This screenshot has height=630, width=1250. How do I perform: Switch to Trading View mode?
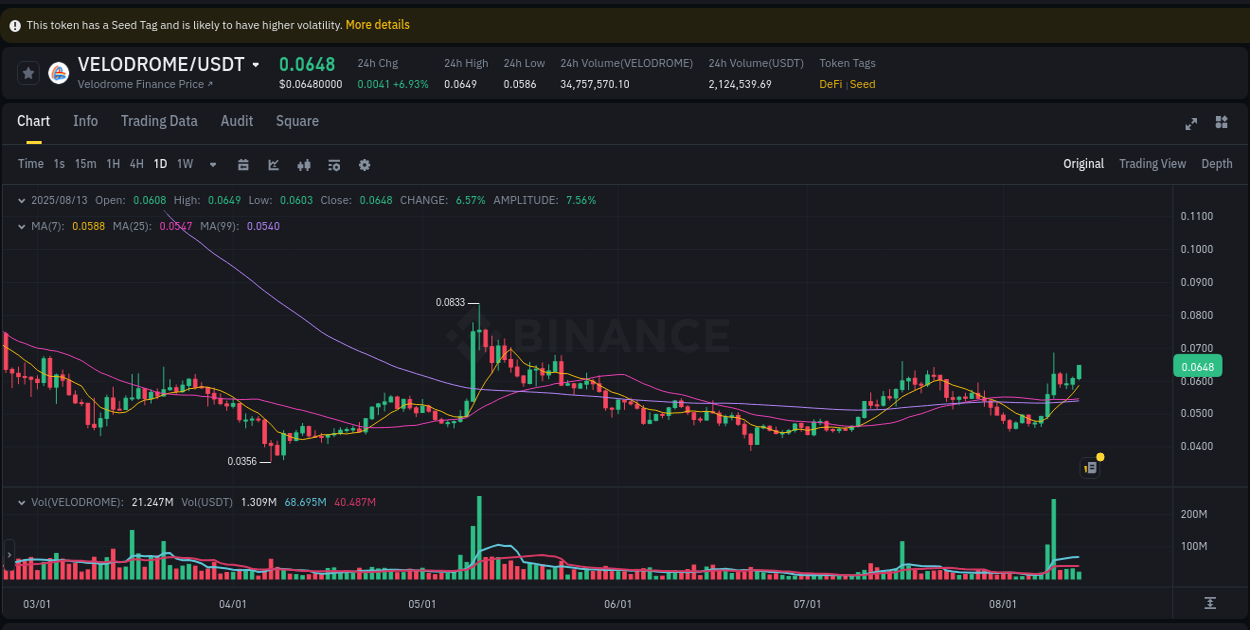[x=1152, y=163]
